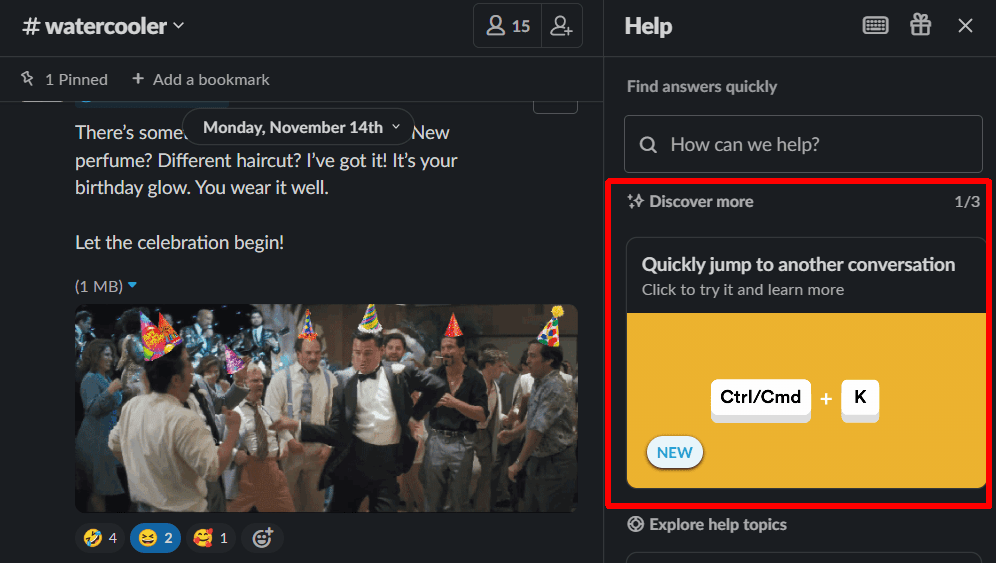This screenshot has height=563, width=996.
Task: Collapse the 1 MB GIF attachment arrow
Action: 133,286
